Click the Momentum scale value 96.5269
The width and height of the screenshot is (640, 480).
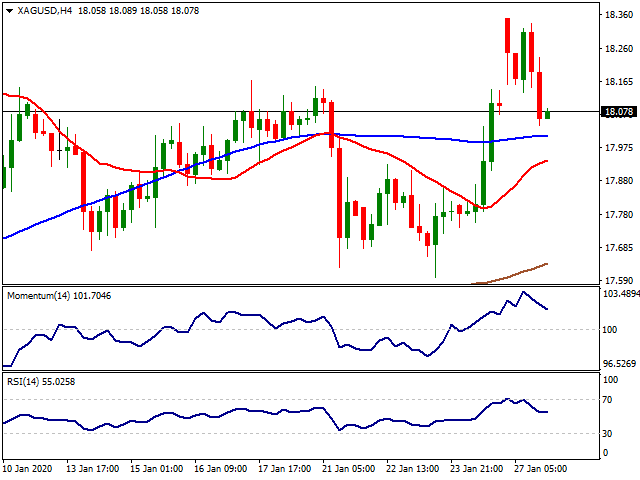click(x=619, y=363)
